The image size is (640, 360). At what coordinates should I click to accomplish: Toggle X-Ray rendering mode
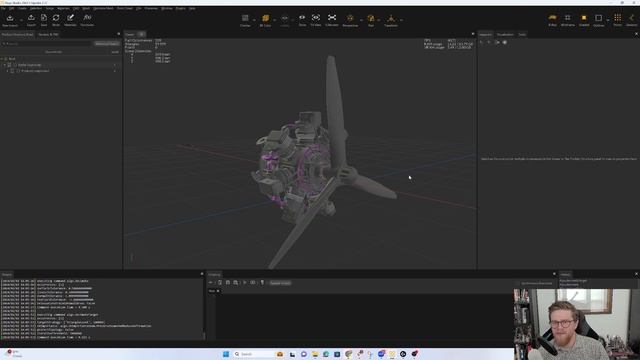tap(552, 19)
